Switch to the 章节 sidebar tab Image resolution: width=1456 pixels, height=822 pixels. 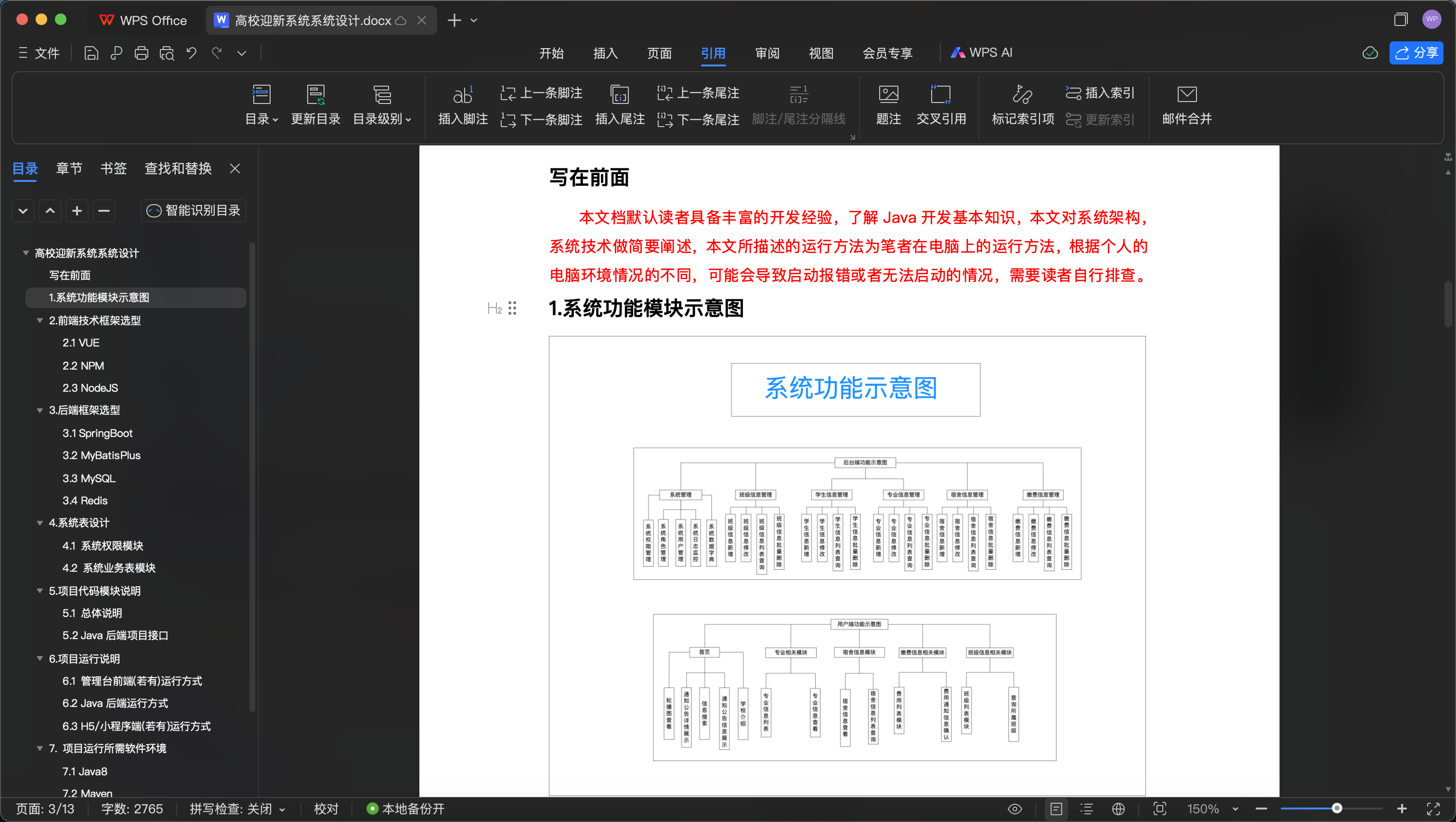click(69, 168)
